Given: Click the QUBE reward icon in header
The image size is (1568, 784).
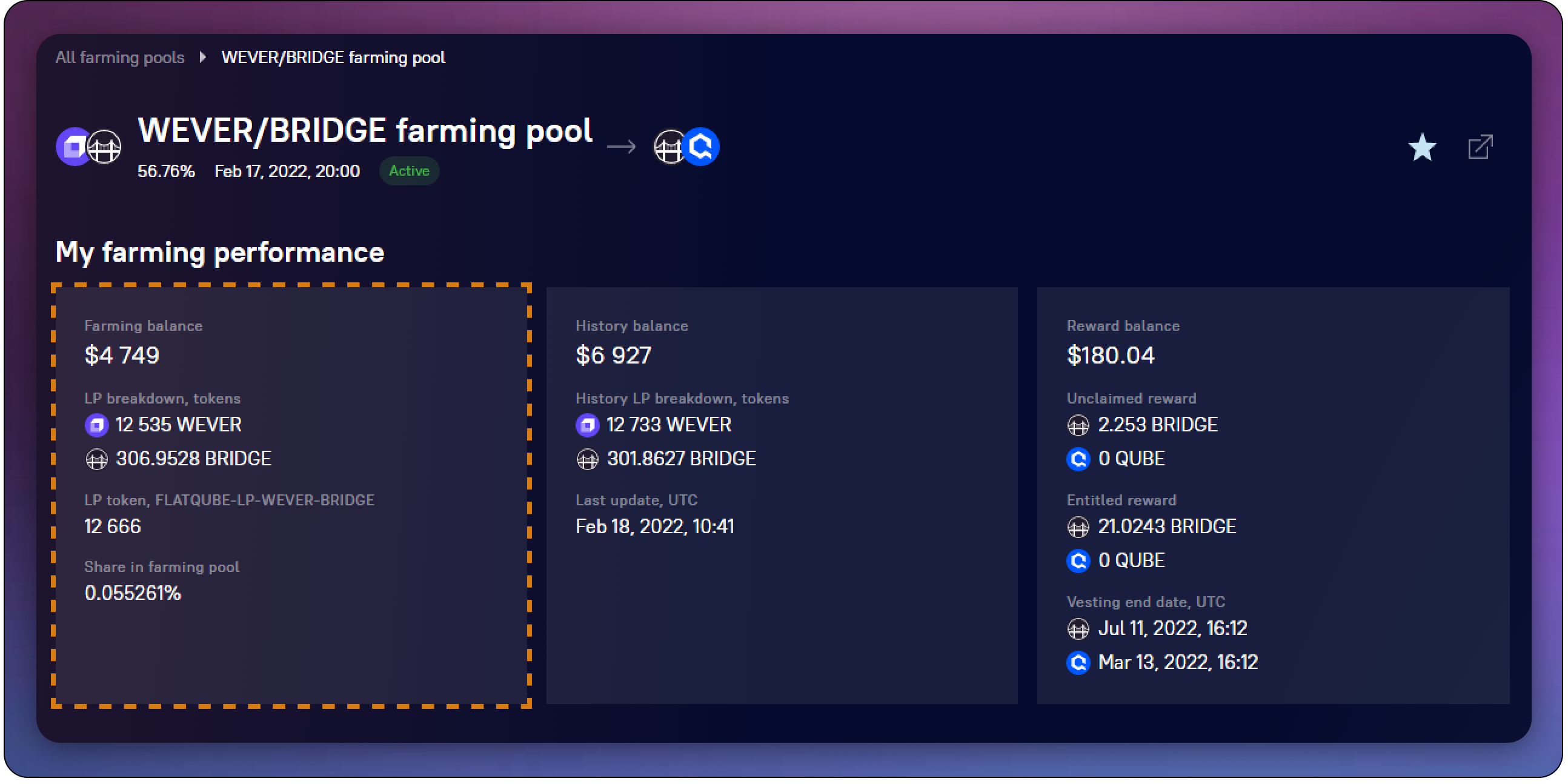Looking at the screenshot, I should click(x=701, y=147).
